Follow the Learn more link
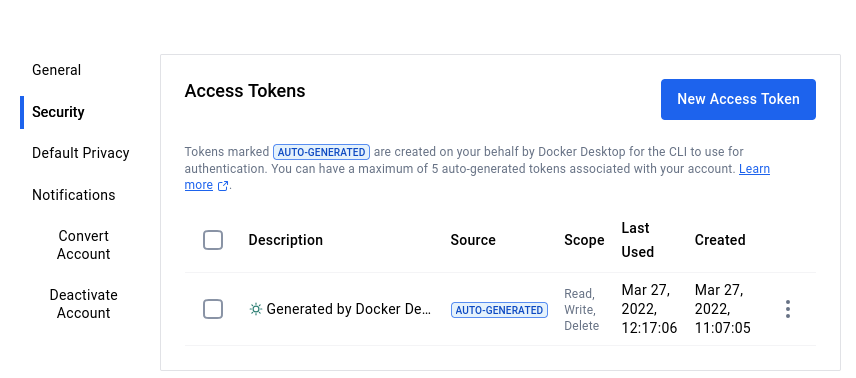This screenshot has height=378, width=856. tap(754, 169)
